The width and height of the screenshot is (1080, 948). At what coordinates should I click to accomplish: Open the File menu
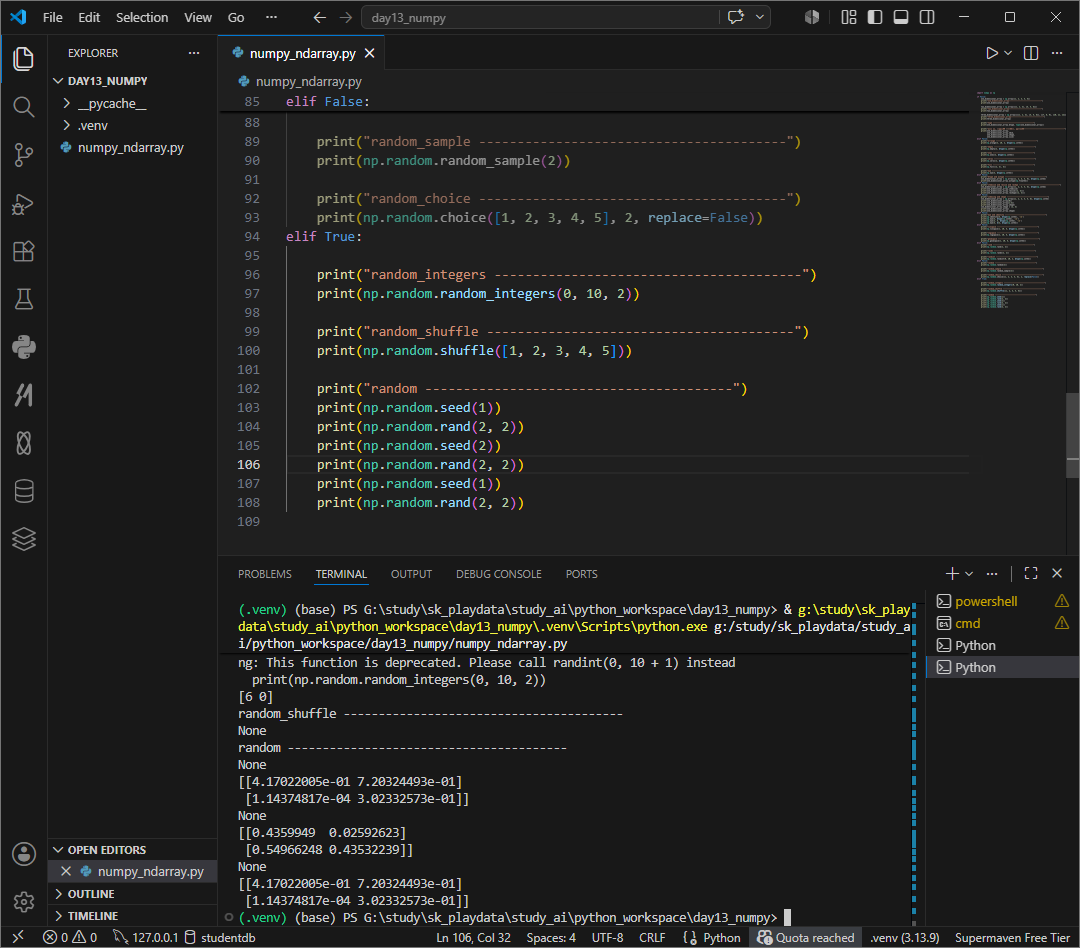[x=52, y=17]
